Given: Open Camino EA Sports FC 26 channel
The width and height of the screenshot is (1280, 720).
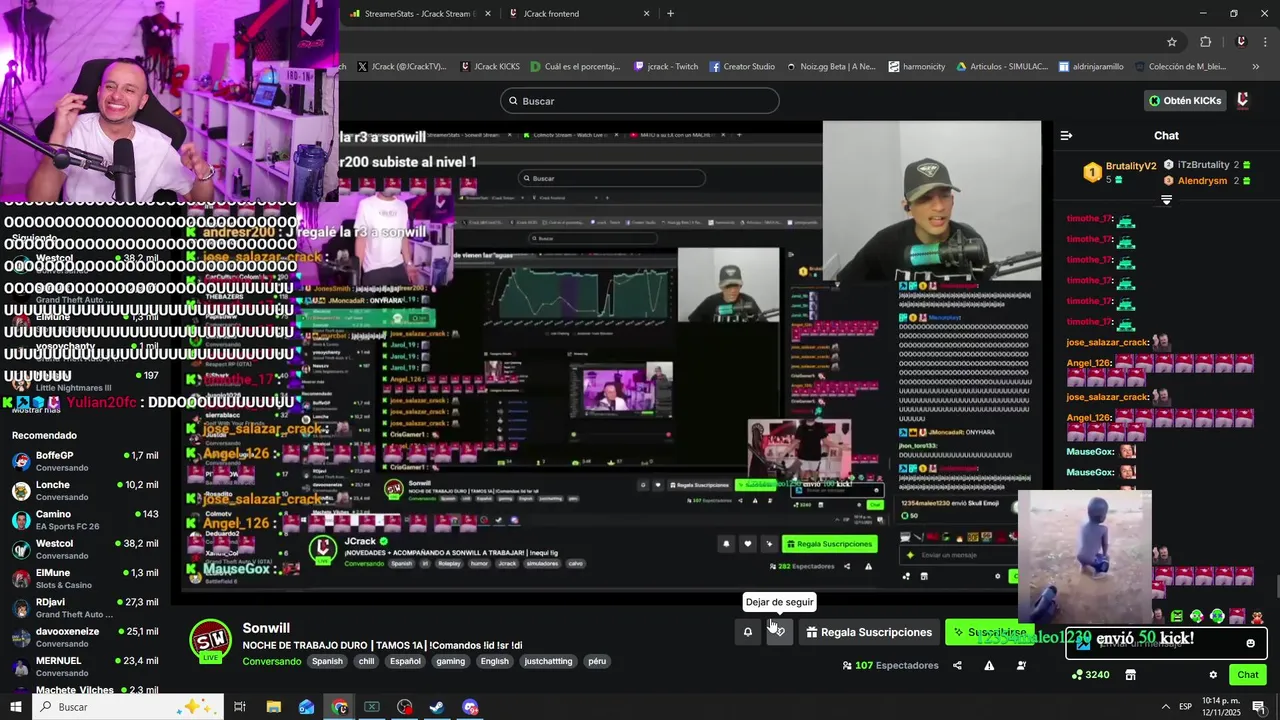Looking at the screenshot, I should tap(85, 520).
